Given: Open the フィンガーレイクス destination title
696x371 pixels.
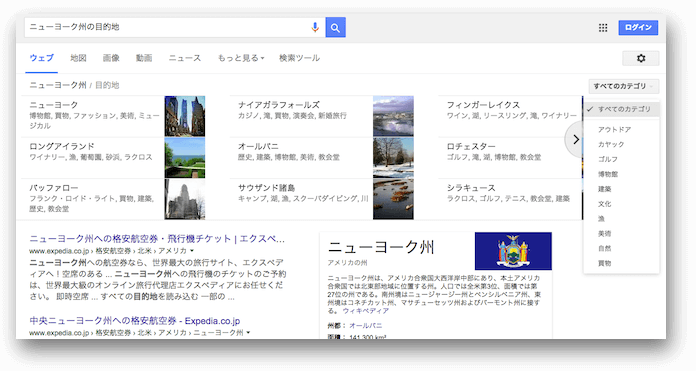Looking at the screenshot, I should point(483,105).
